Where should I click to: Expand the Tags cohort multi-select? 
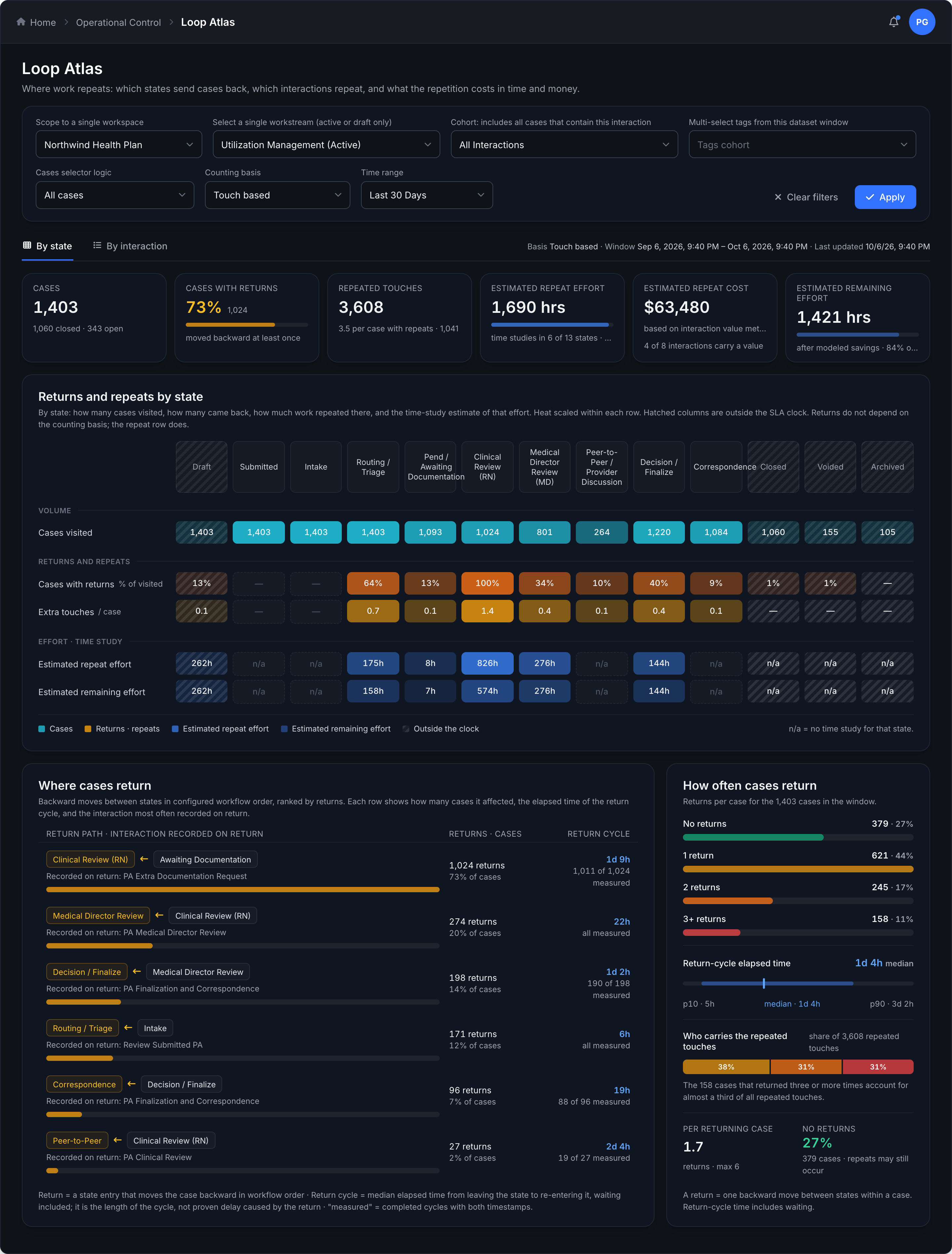[x=802, y=145]
